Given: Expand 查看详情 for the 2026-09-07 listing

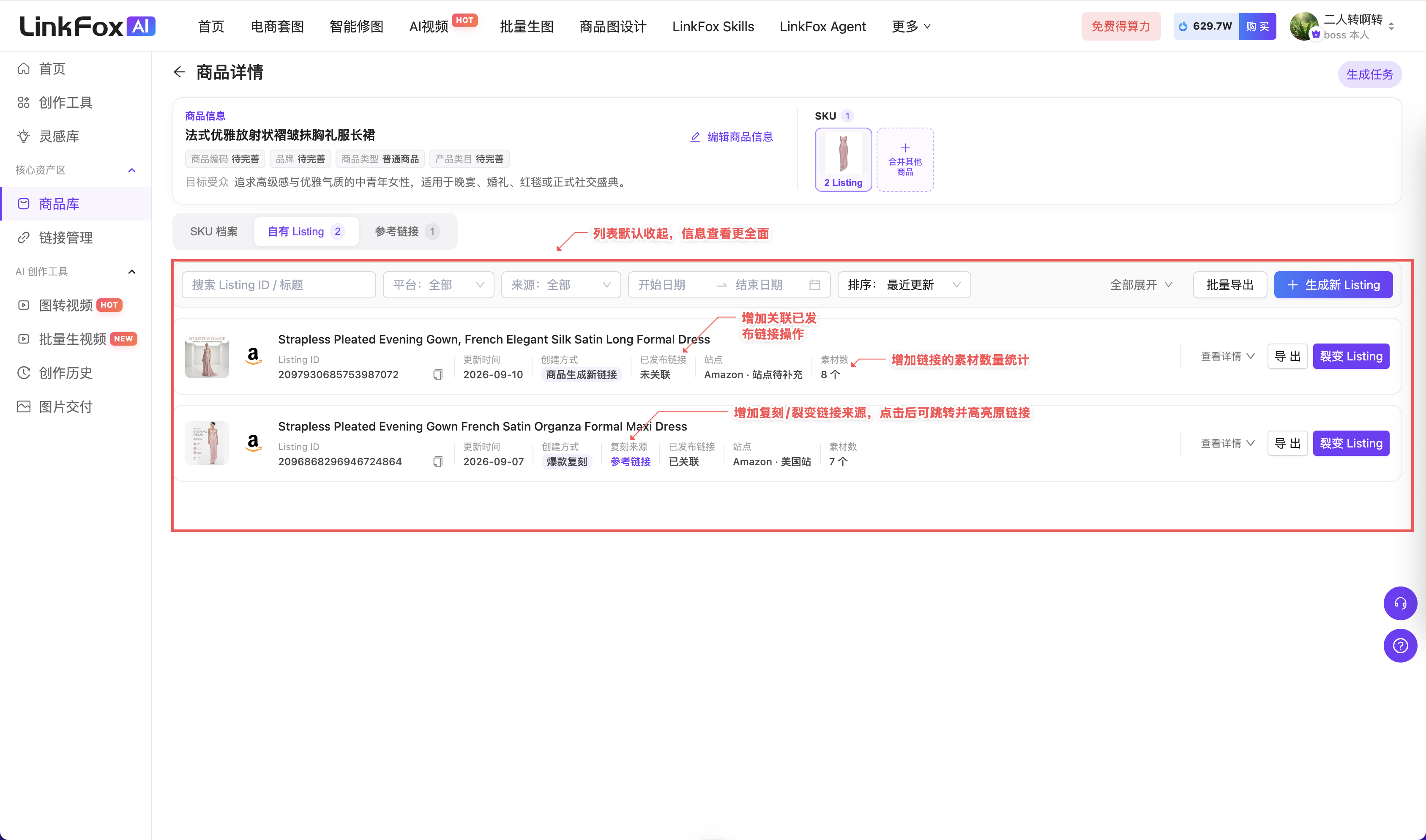Looking at the screenshot, I should [x=1228, y=443].
